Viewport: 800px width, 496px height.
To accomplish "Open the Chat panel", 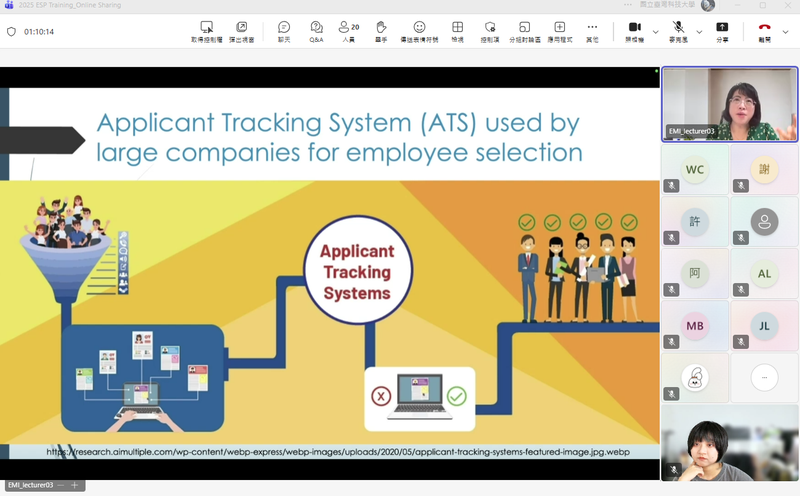I will pos(284,31).
